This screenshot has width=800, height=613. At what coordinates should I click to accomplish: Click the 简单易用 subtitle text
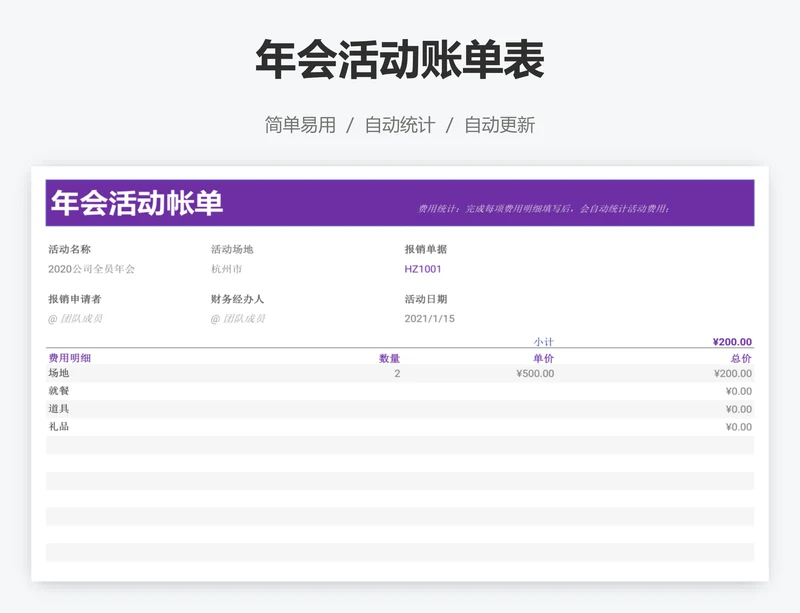300,125
